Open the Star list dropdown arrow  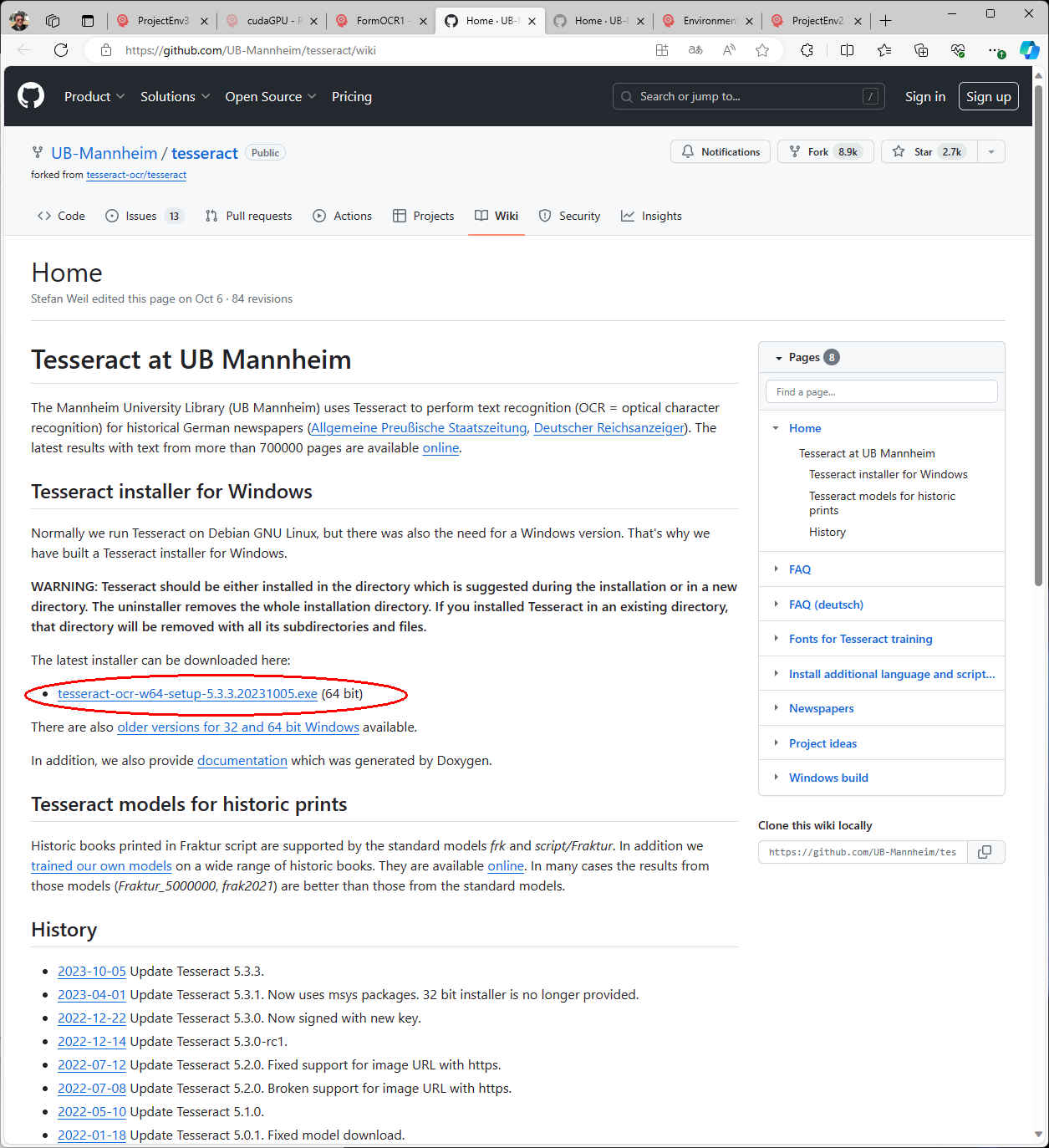pos(991,151)
